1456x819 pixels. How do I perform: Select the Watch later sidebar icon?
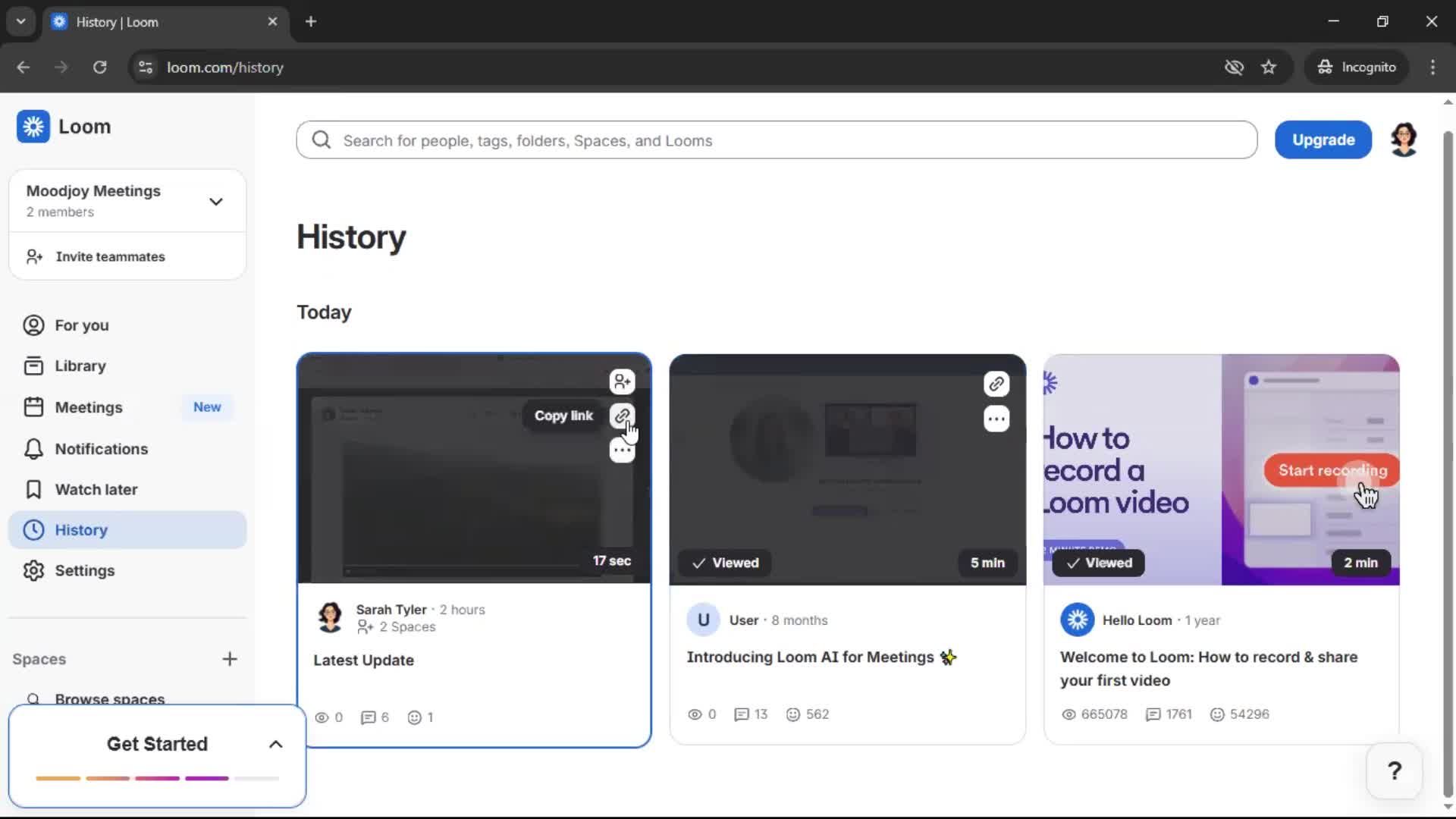point(33,489)
